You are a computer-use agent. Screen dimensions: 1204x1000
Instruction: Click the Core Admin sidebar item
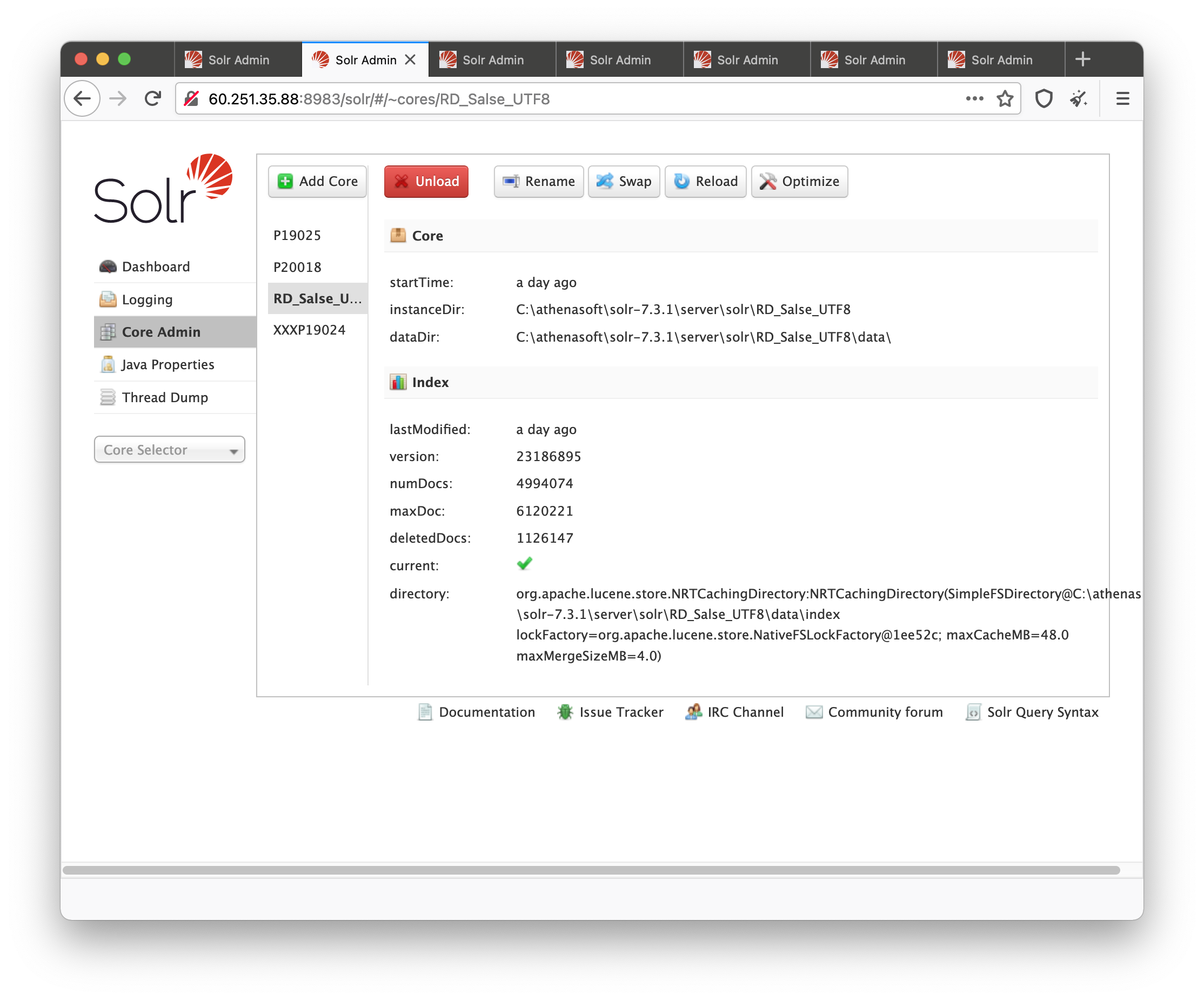[x=175, y=332]
